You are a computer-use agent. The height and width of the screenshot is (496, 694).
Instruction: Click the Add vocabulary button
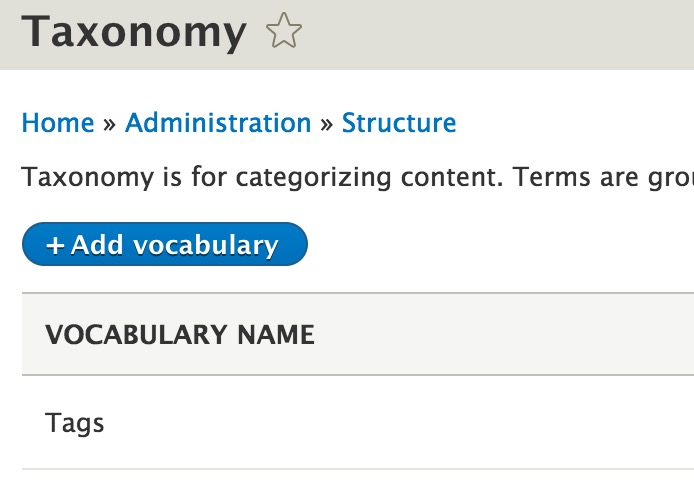(165, 244)
